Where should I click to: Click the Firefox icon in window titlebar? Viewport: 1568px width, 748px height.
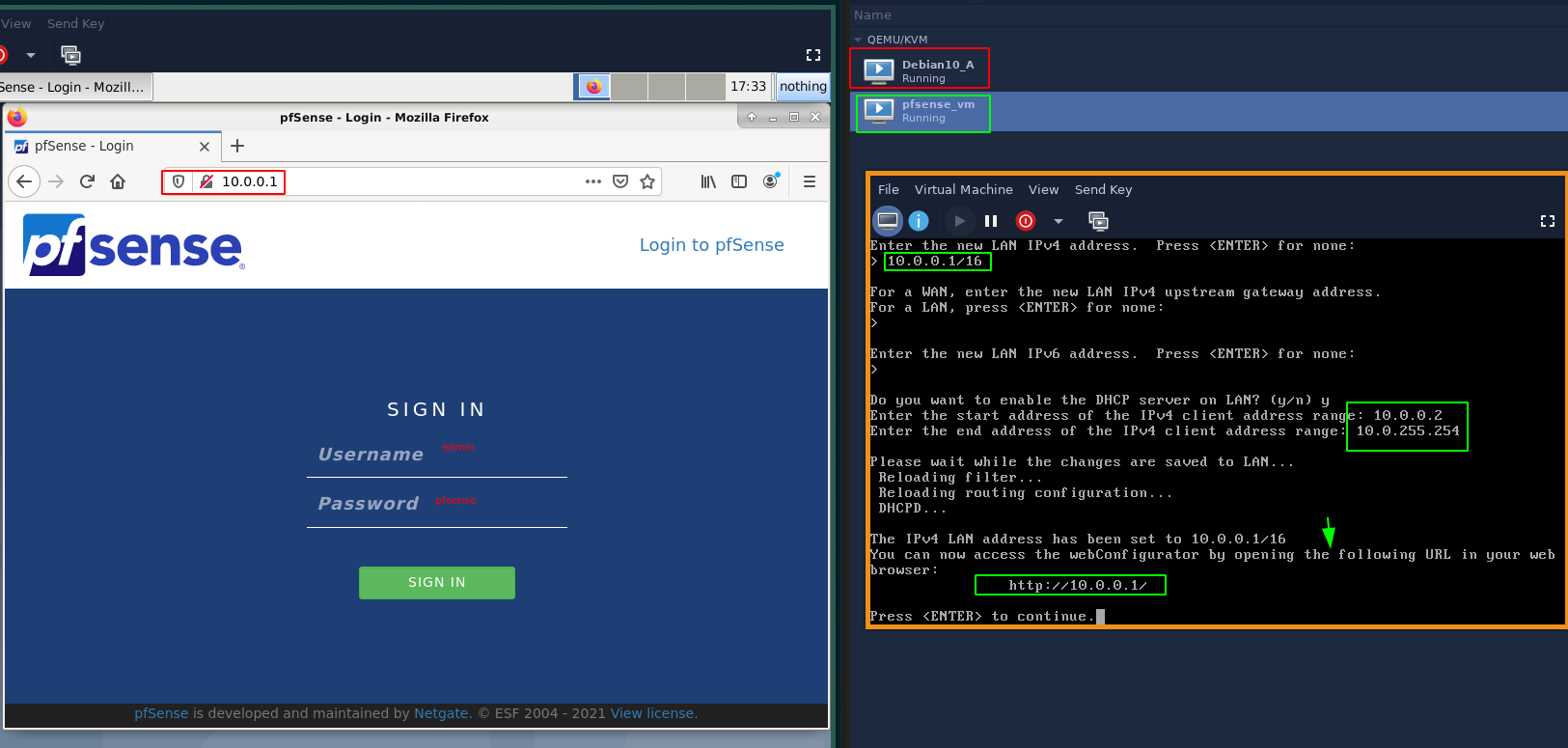pos(17,117)
